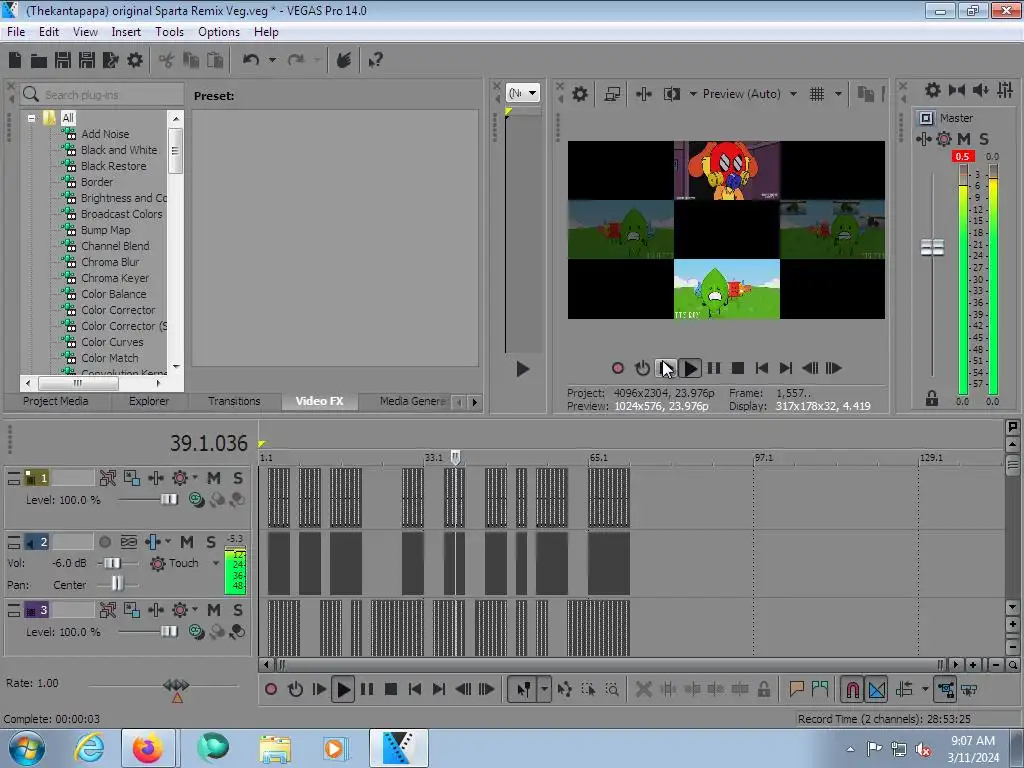Open the Insert menu
The image size is (1024, 768).
click(126, 31)
